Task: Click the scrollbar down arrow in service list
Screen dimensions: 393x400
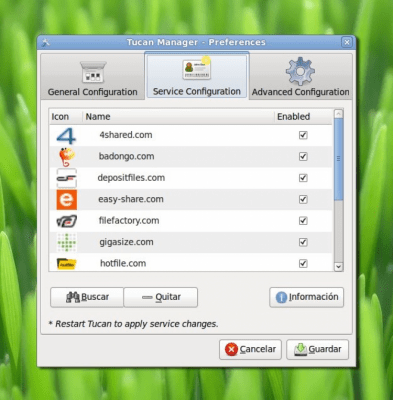Action: coord(338,266)
